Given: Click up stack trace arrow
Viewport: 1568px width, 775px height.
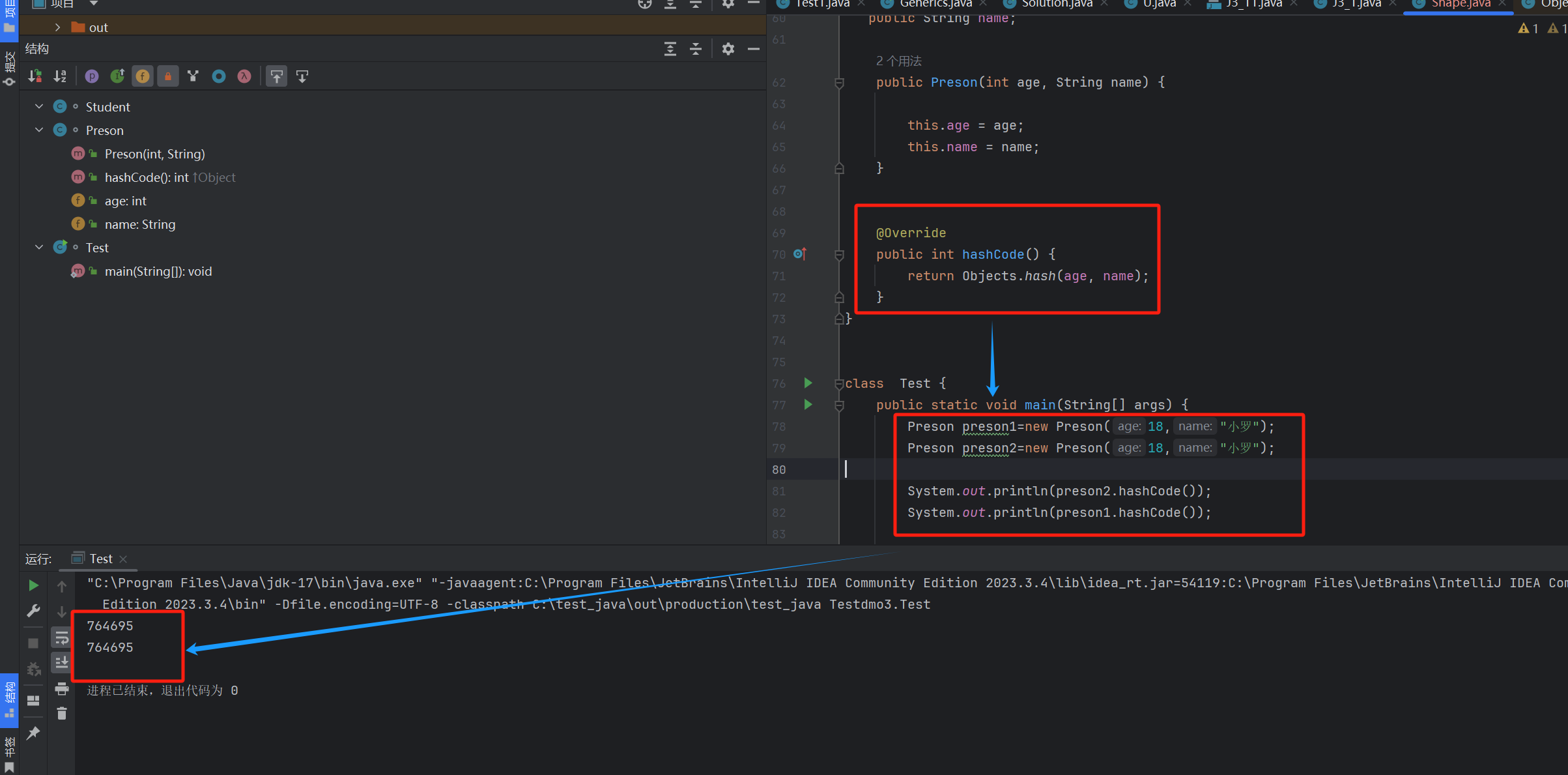Looking at the screenshot, I should 62,586.
